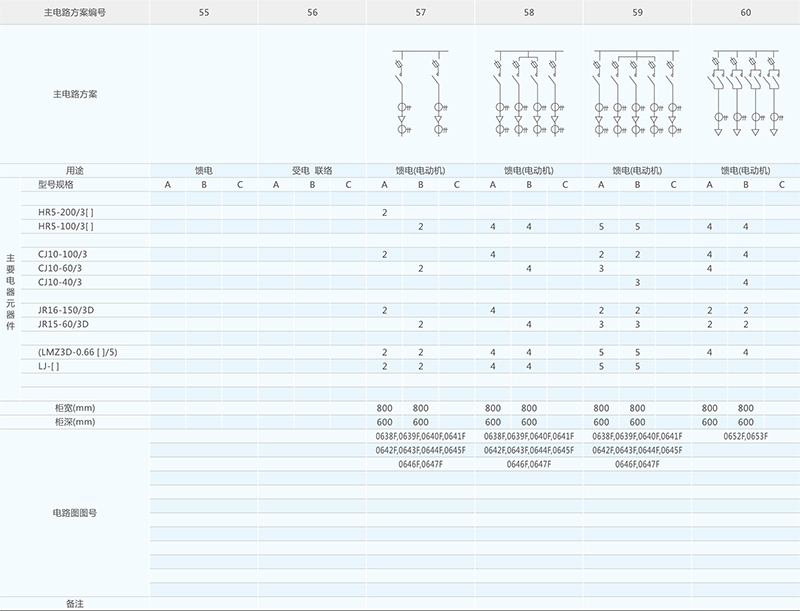Select the CJ10-100/3 row label
This screenshot has width=800, height=611.
click(x=62, y=255)
